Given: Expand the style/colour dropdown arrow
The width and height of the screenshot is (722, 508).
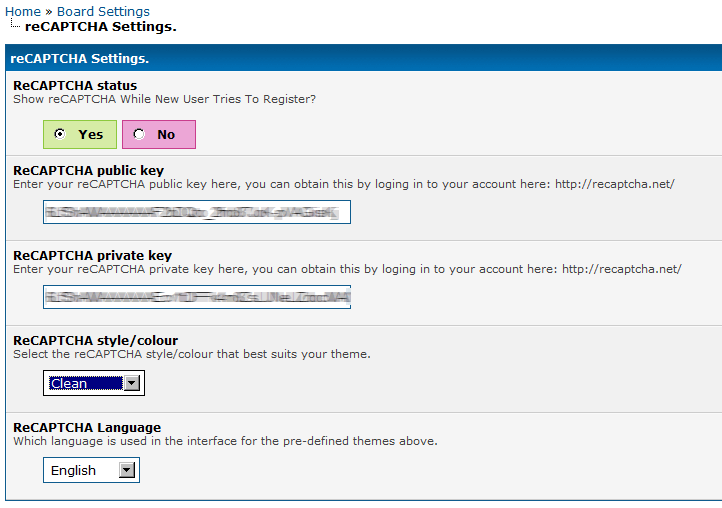Looking at the screenshot, I should (133, 383).
